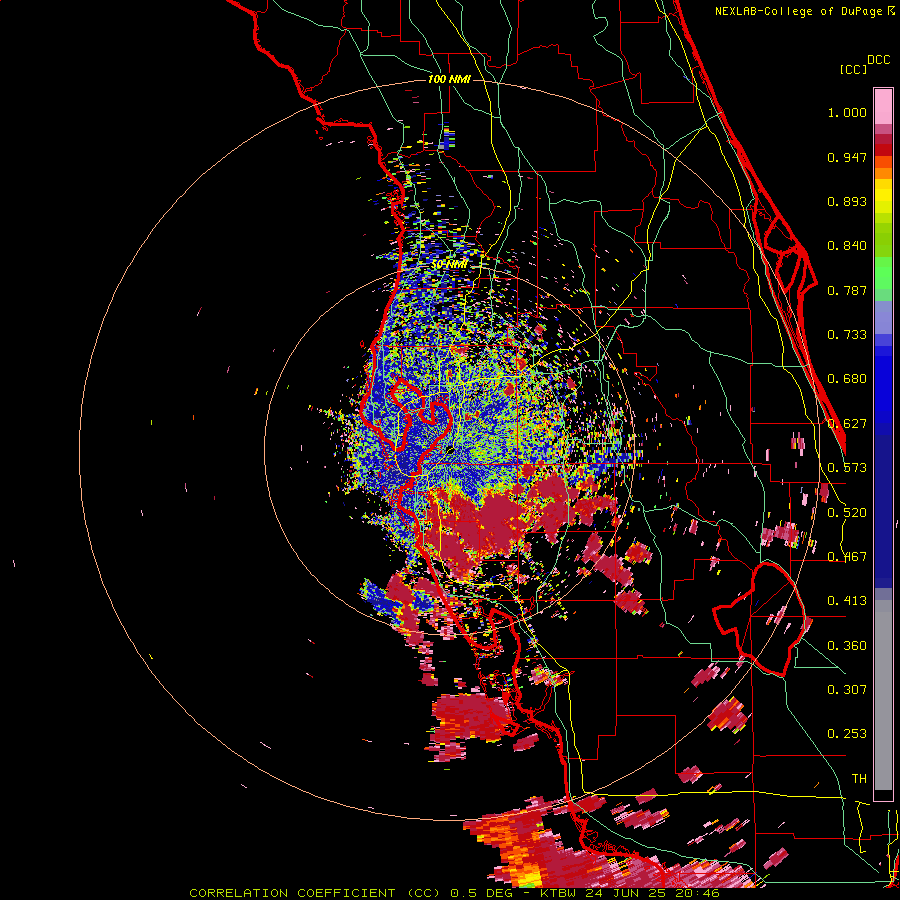Select the 0.840 scale value
The image size is (900, 900).
(x=847, y=246)
